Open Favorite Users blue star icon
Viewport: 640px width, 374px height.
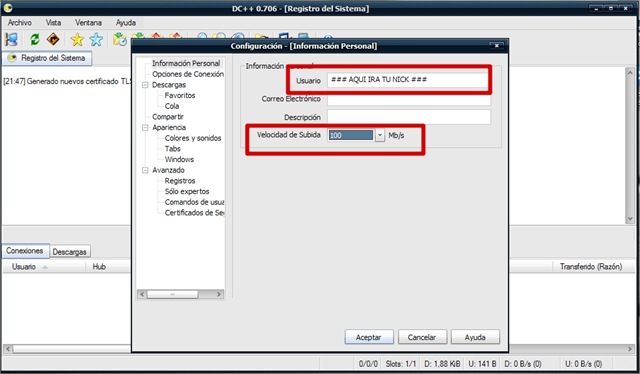click(96, 40)
